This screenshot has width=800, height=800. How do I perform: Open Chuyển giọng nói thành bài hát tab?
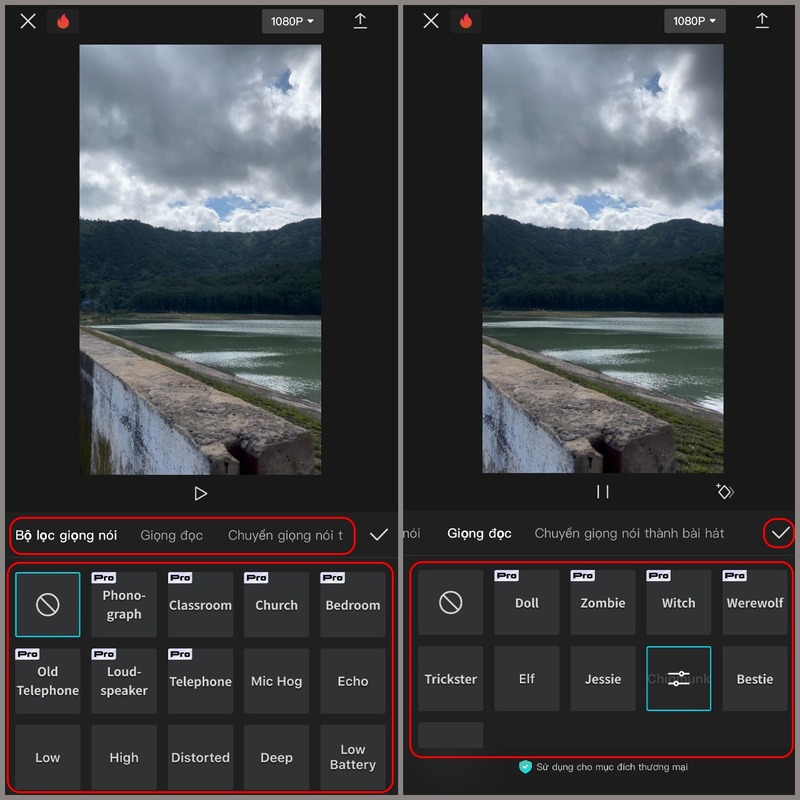(x=629, y=533)
